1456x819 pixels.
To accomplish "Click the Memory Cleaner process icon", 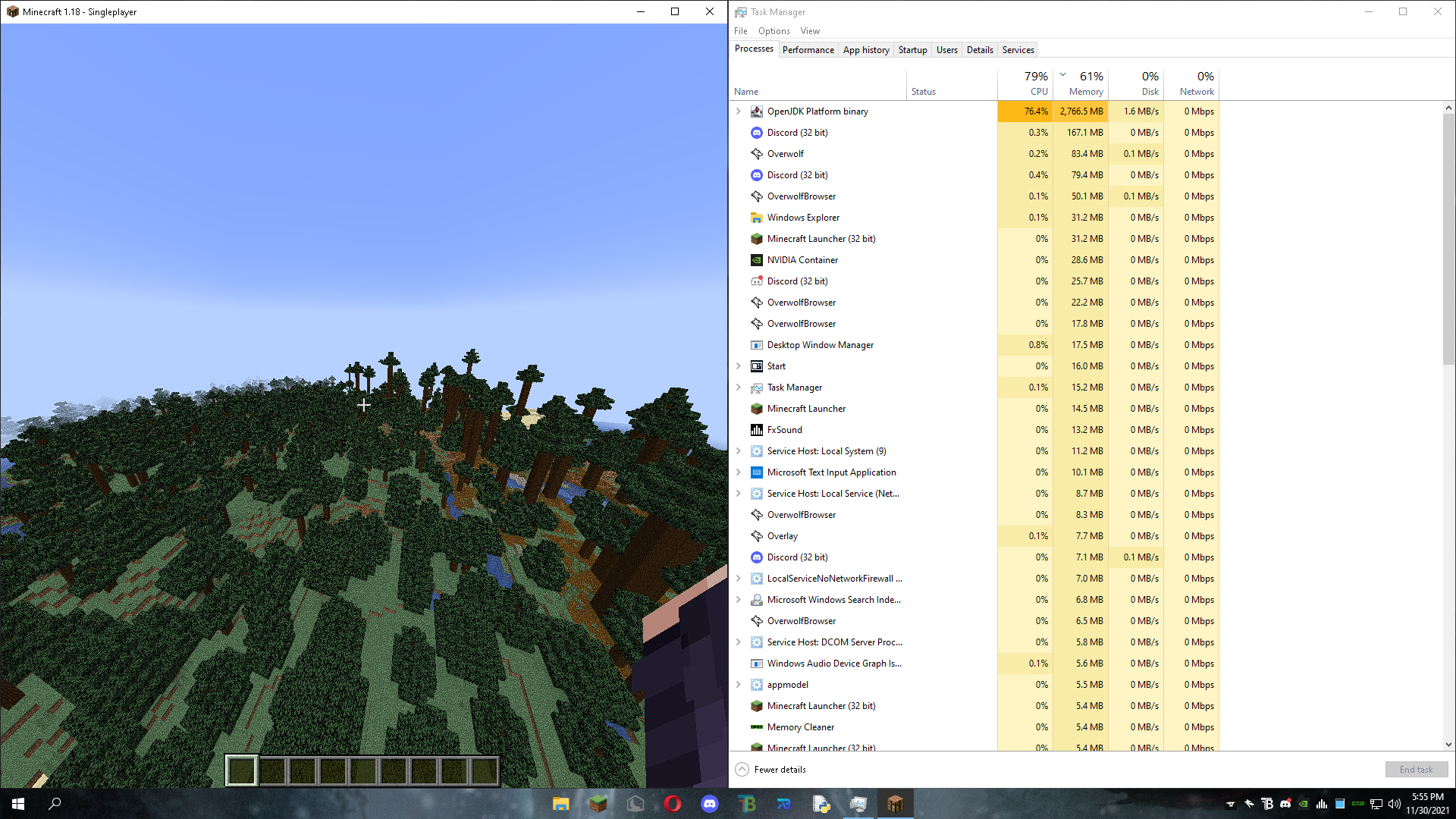I will pyautogui.click(x=756, y=727).
